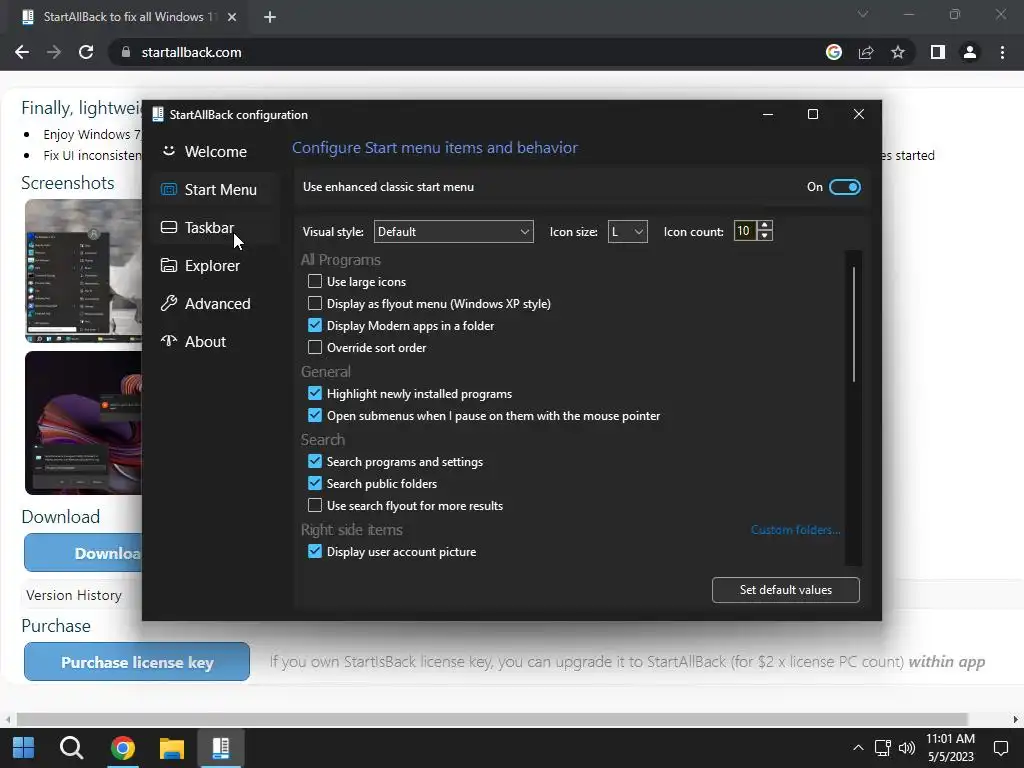The image size is (1024, 768).
Task: Open File Explorer from taskbar
Action: click(x=172, y=748)
